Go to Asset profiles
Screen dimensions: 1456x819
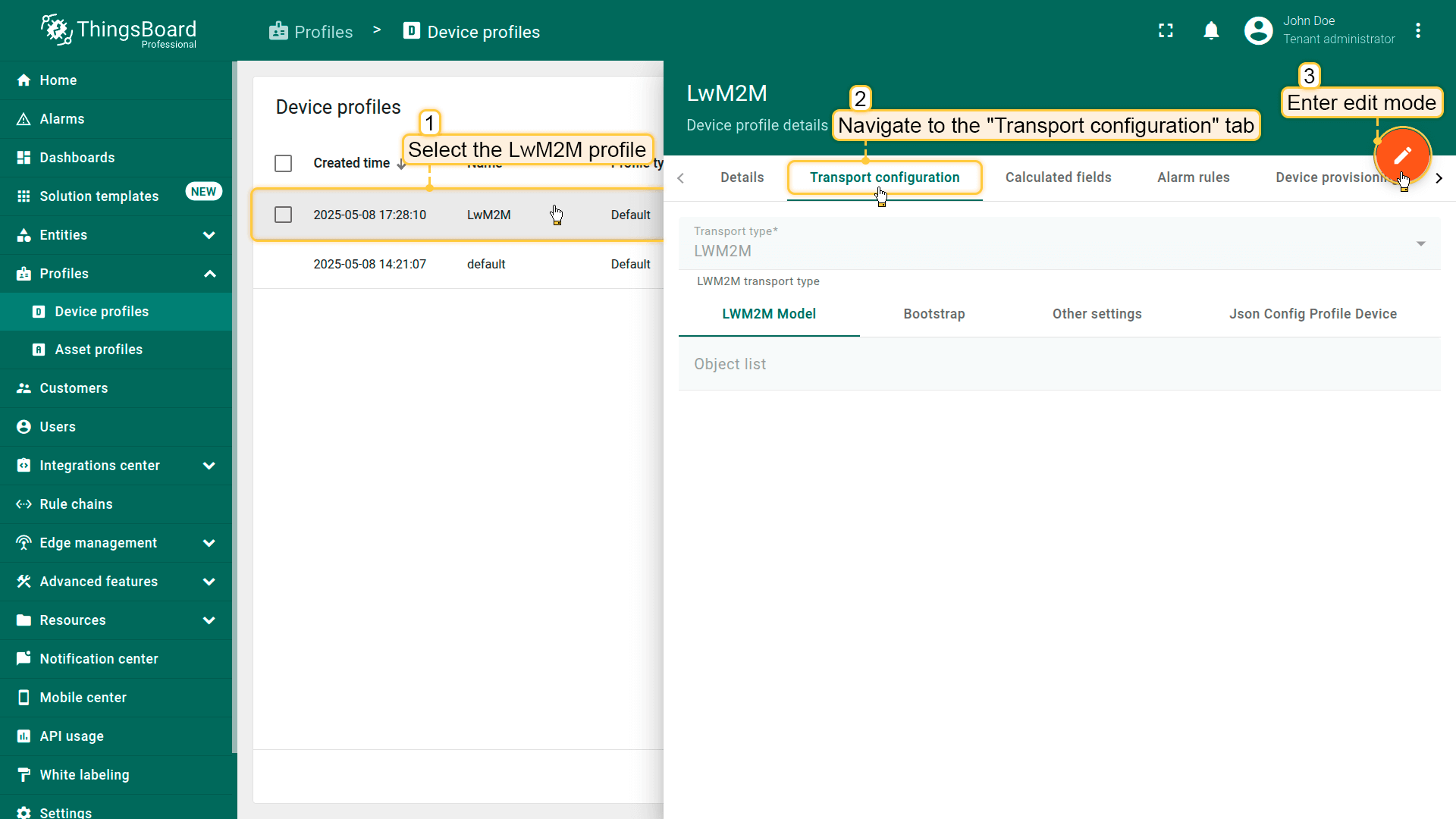99,350
